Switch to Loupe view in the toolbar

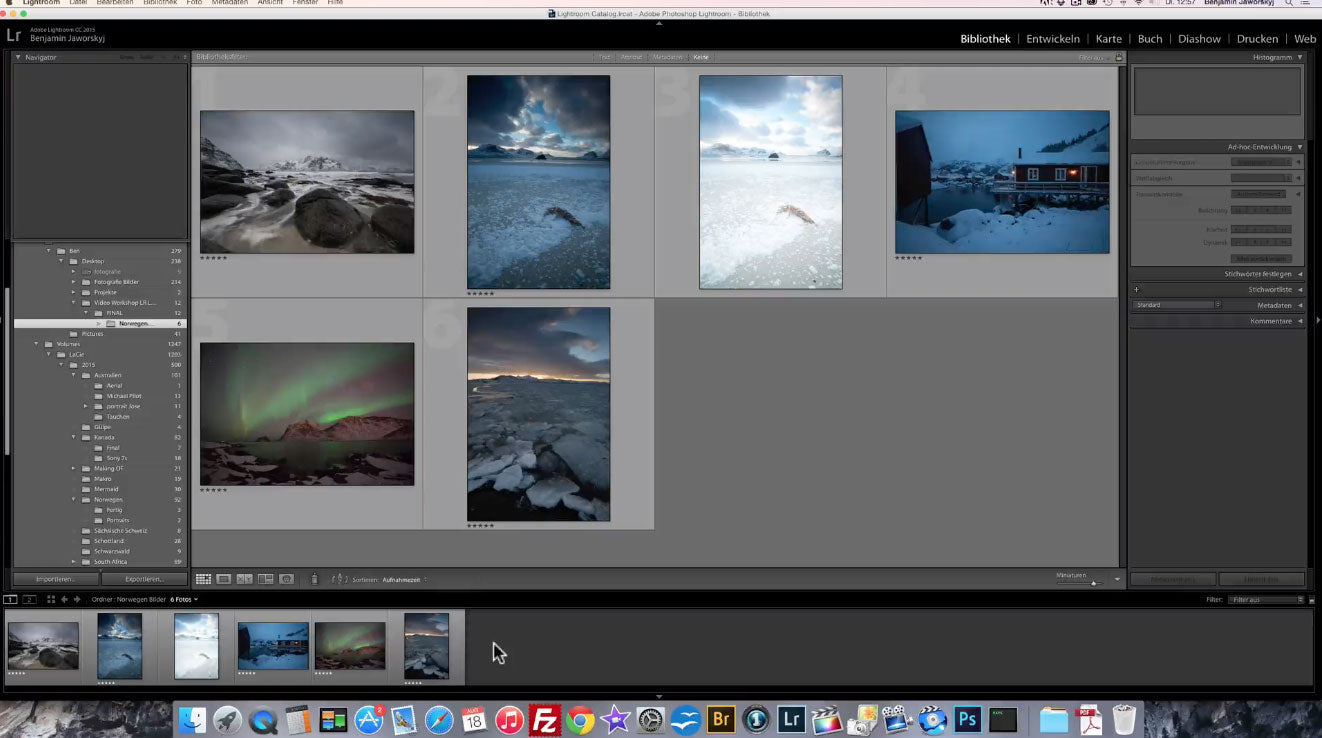[x=224, y=579]
